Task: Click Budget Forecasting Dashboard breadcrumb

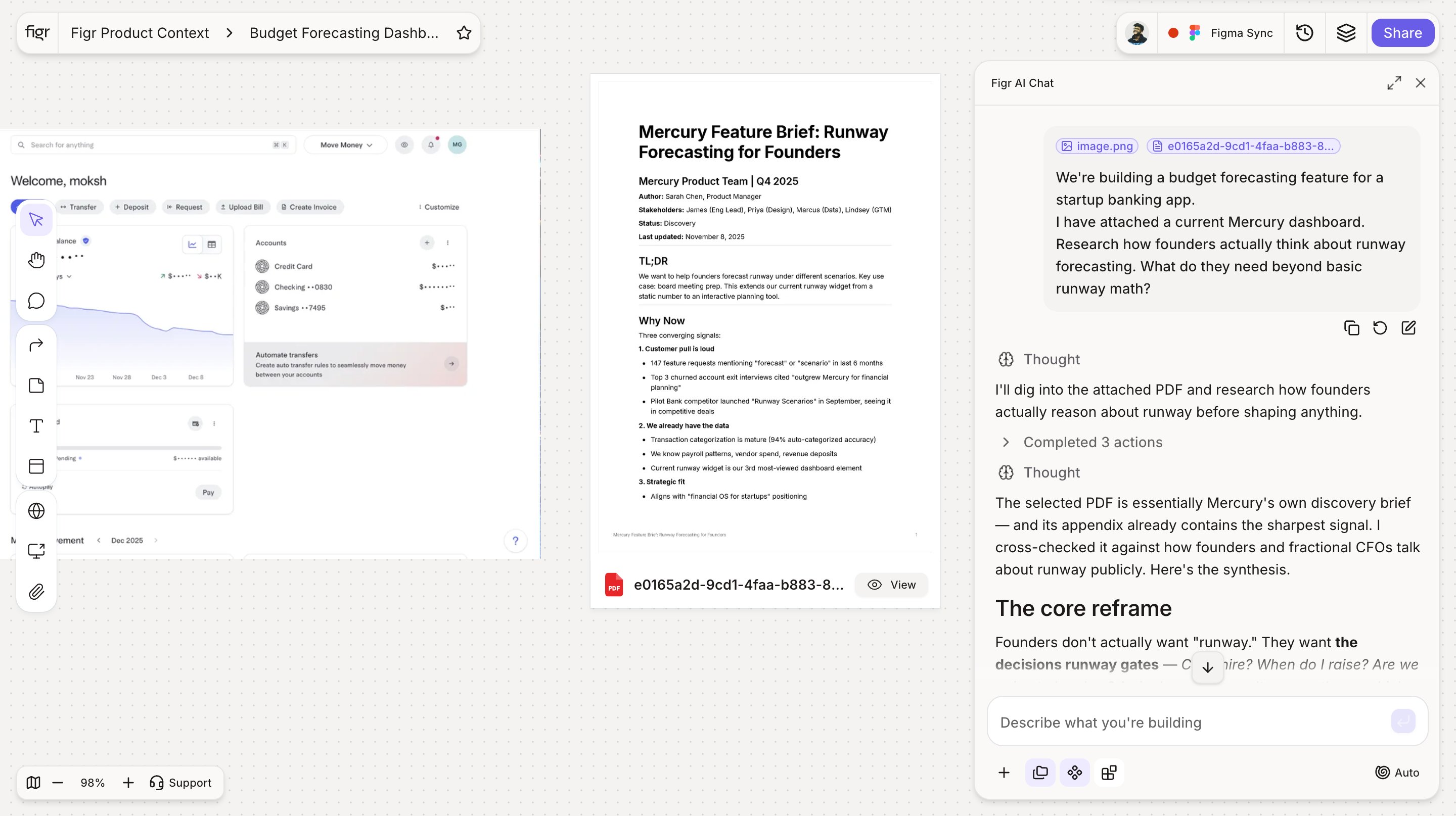Action: tap(344, 33)
